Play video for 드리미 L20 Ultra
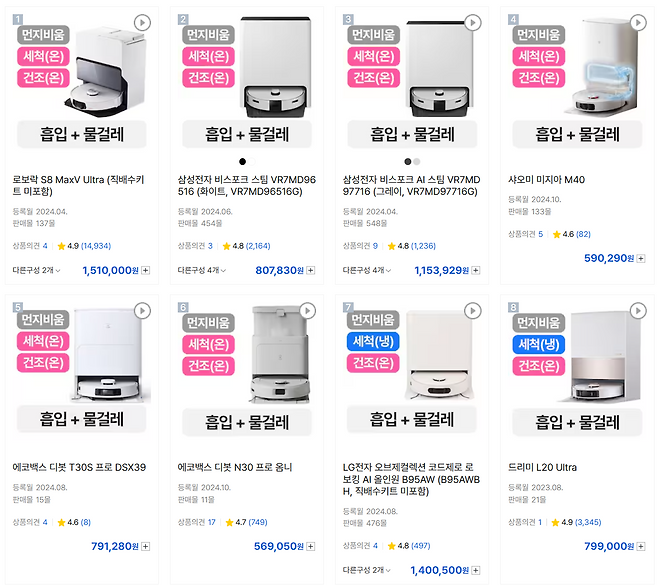658x585 pixels. coord(636,311)
